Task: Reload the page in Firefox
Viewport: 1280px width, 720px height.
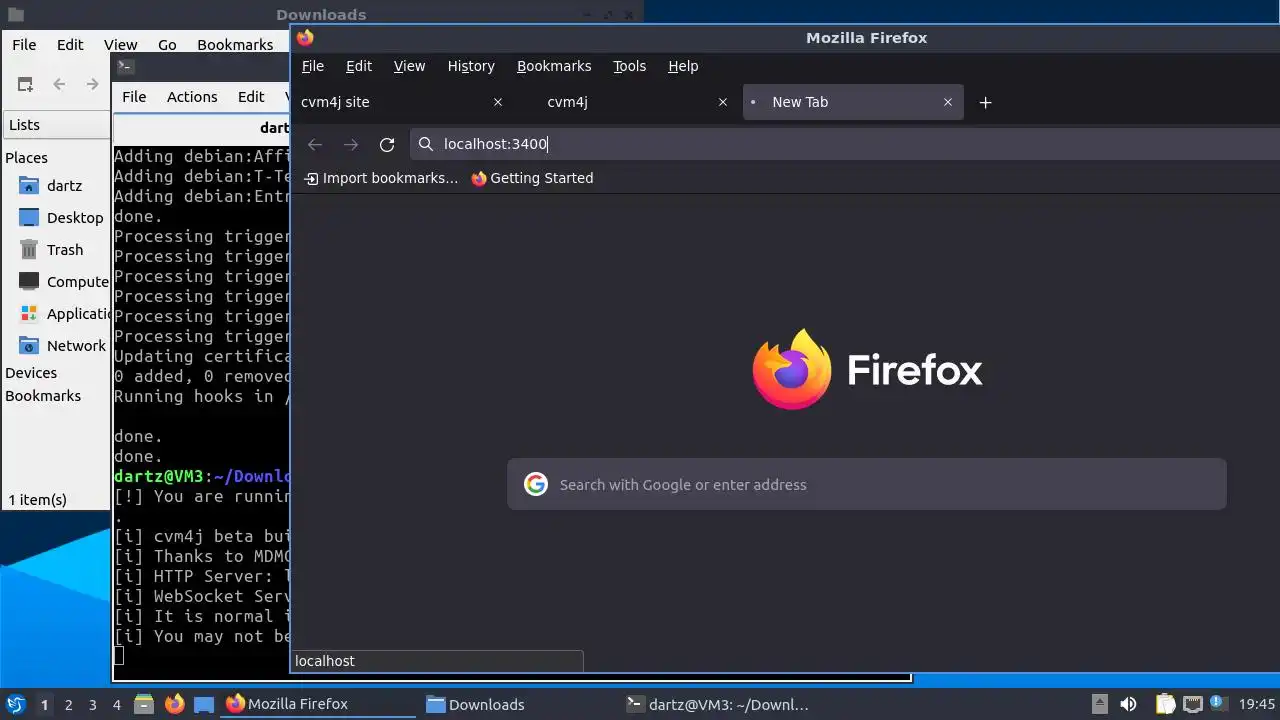Action: pos(387,145)
